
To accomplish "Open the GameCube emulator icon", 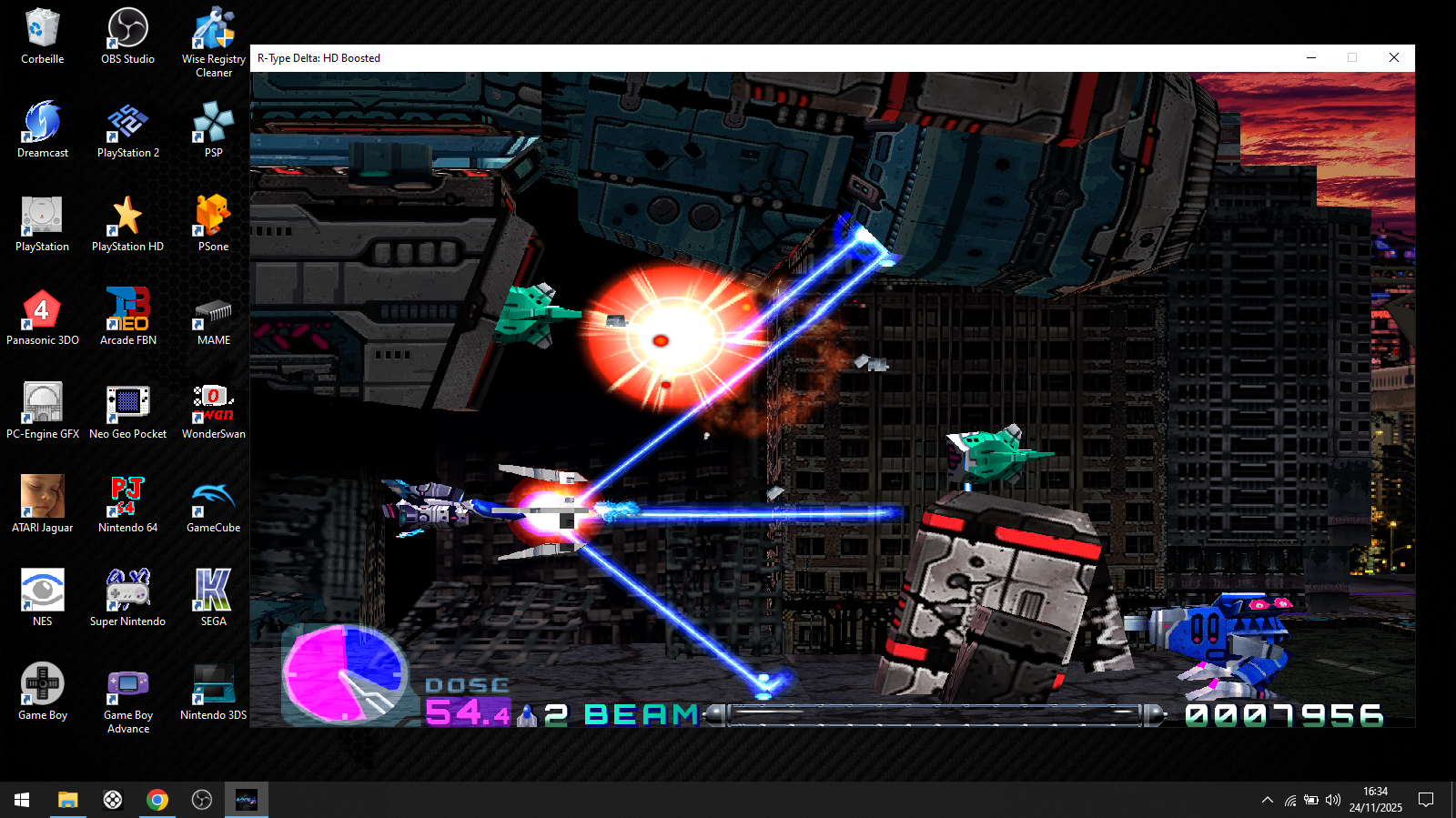I will pos(213,504).
